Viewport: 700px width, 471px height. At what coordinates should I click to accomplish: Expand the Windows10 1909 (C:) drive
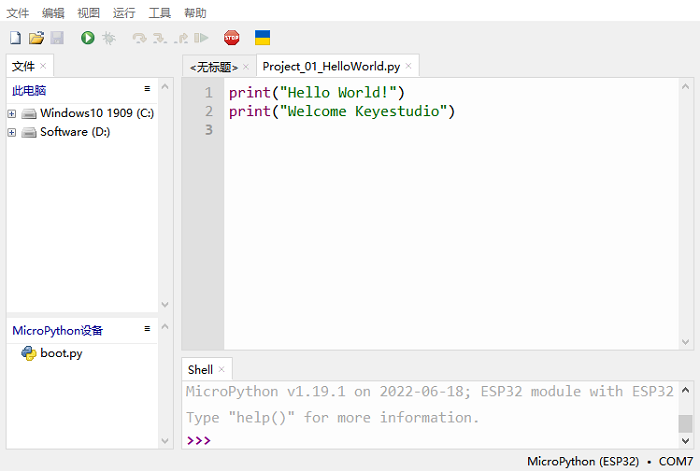click(12, 113)
